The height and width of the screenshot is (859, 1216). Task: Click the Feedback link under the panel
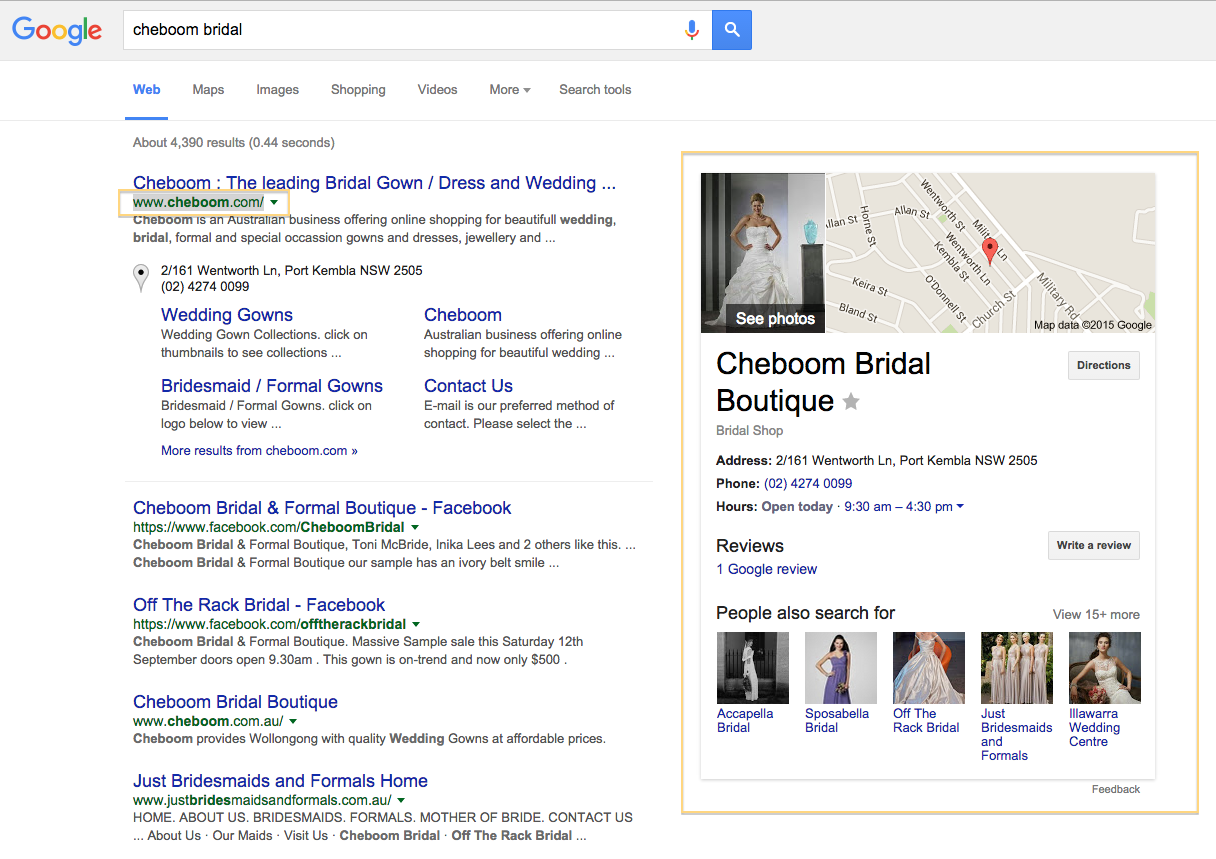(1116, 790)
